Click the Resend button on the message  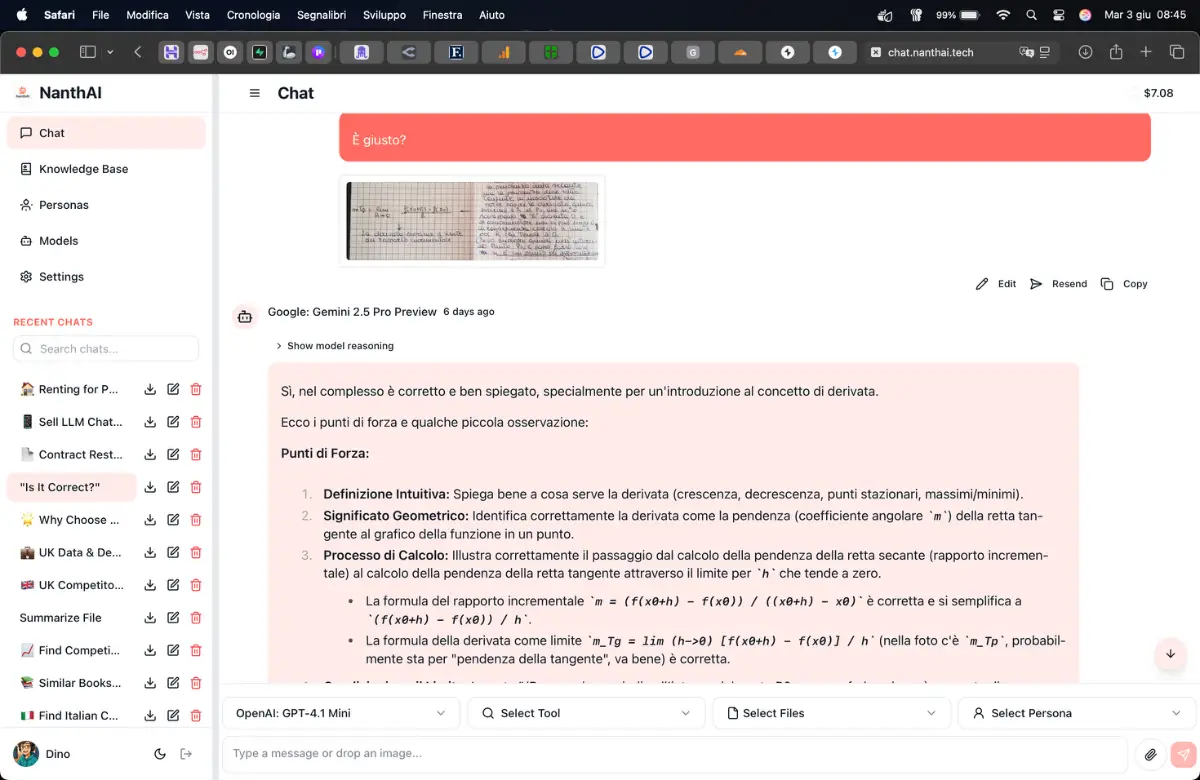pyautogui.click(x=1058, y=284)
